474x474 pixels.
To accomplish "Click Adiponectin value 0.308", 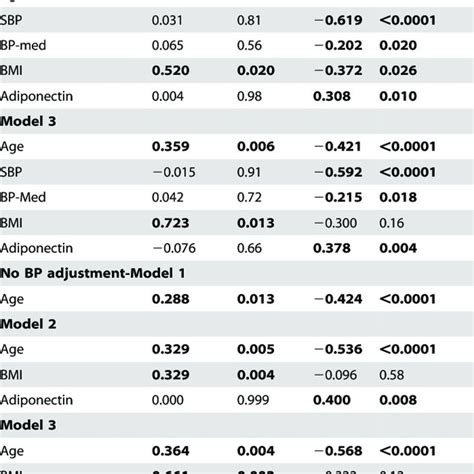I will pyautogui.click(x=332, y=96).
